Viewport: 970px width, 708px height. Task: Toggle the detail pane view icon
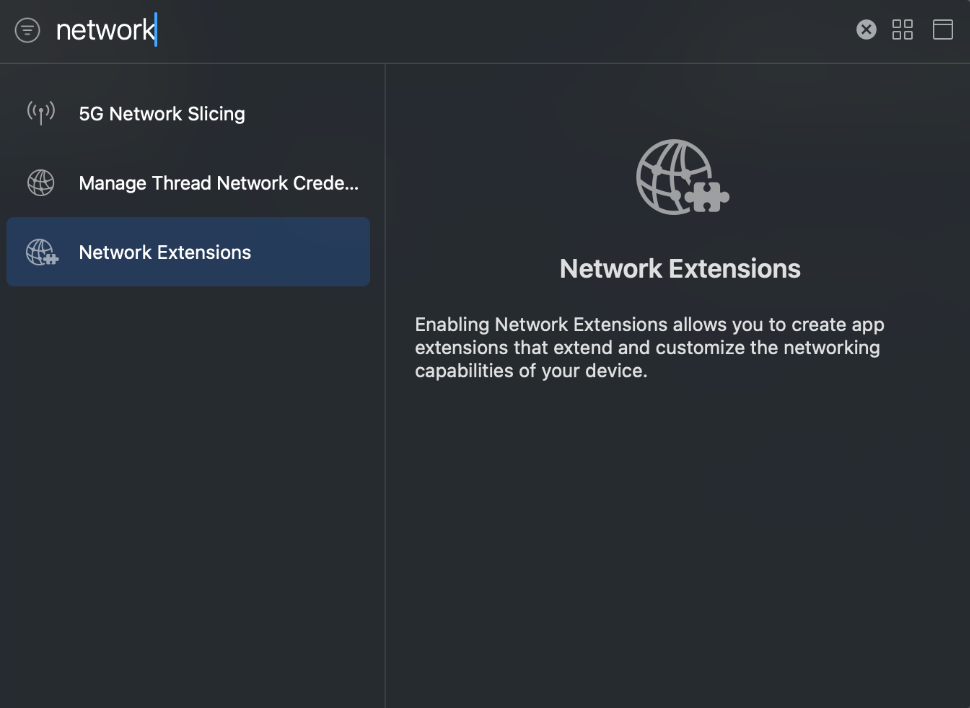942,29
